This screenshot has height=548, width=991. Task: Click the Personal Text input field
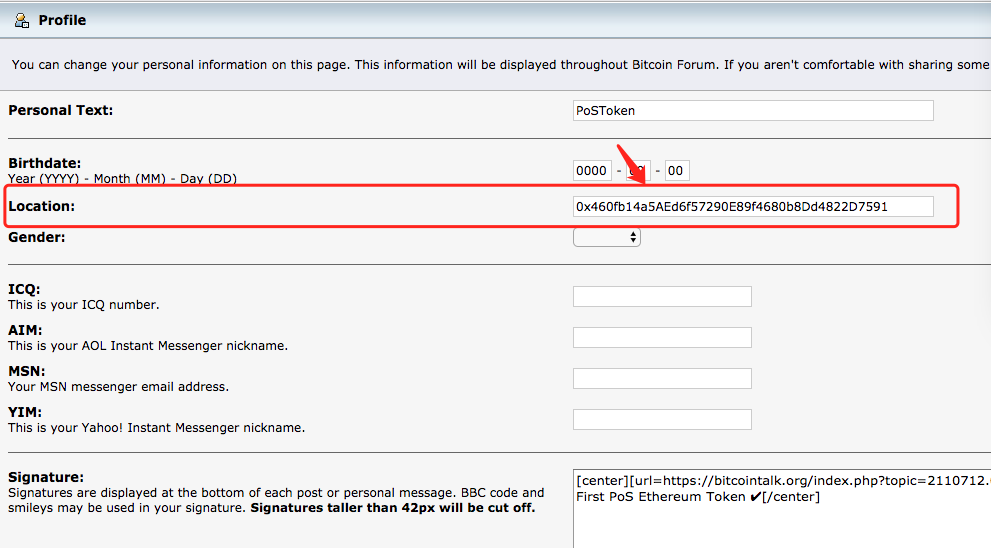click(x=753, y=110)
